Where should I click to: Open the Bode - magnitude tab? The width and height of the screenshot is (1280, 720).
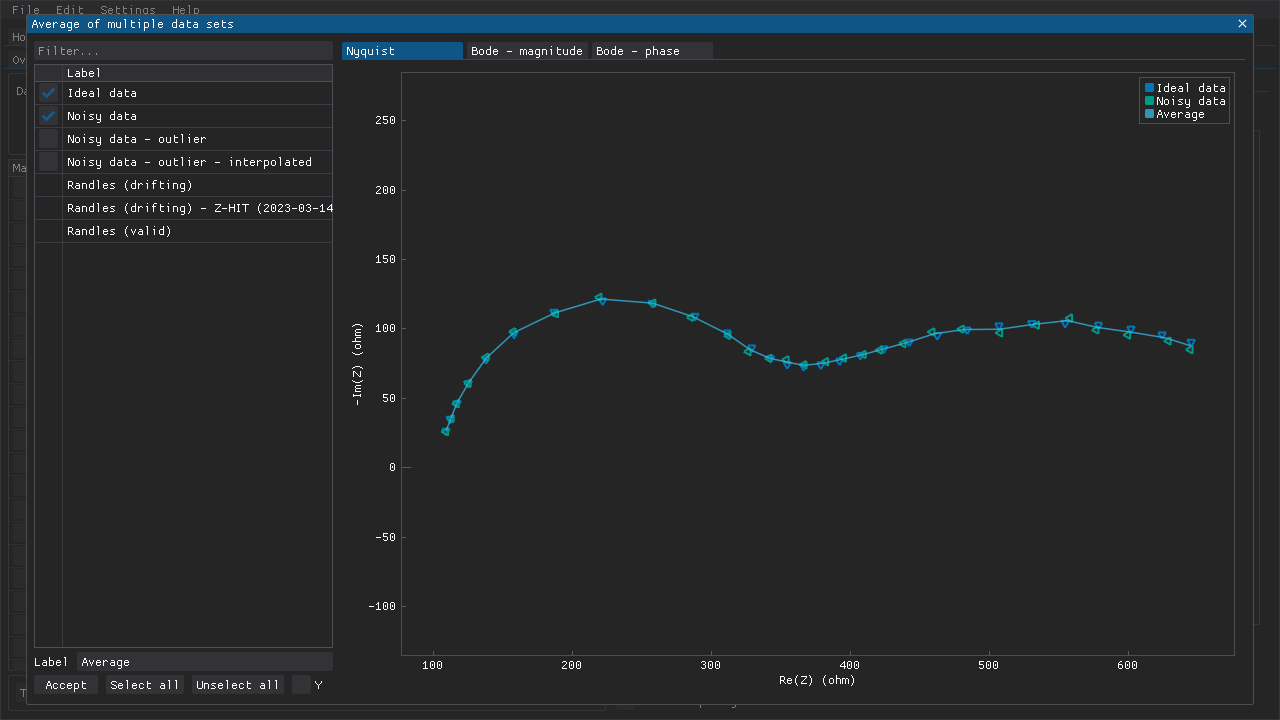pyautogui.click(x=527, y=51)
